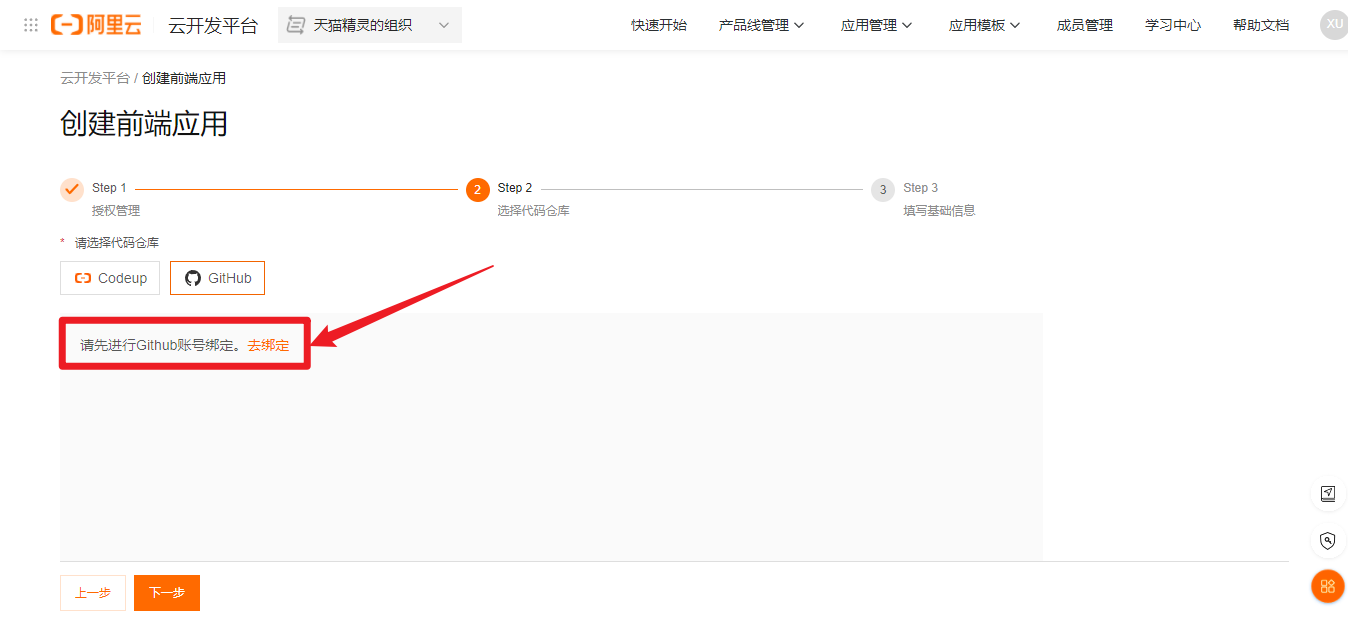This screenshot has height=625, width=1348.
Task: Select Codeup as code repository
Action: pos(110,278)
